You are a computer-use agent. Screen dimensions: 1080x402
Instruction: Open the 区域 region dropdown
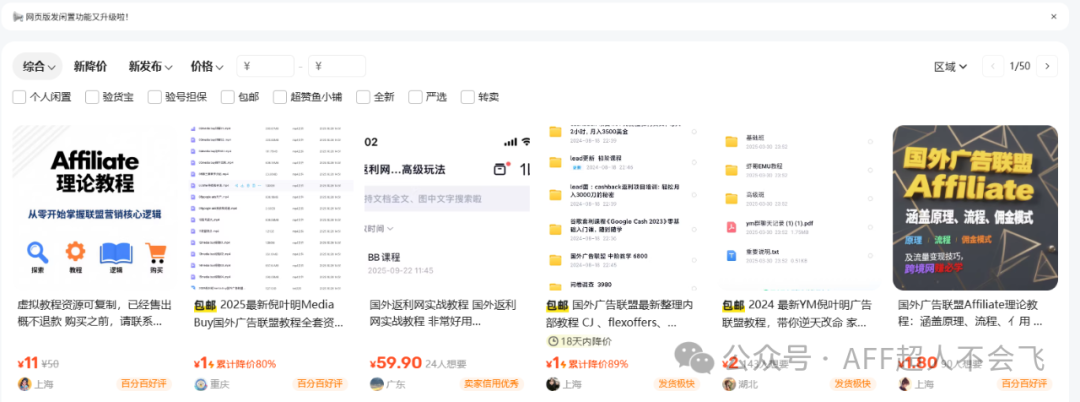[951, 67]
